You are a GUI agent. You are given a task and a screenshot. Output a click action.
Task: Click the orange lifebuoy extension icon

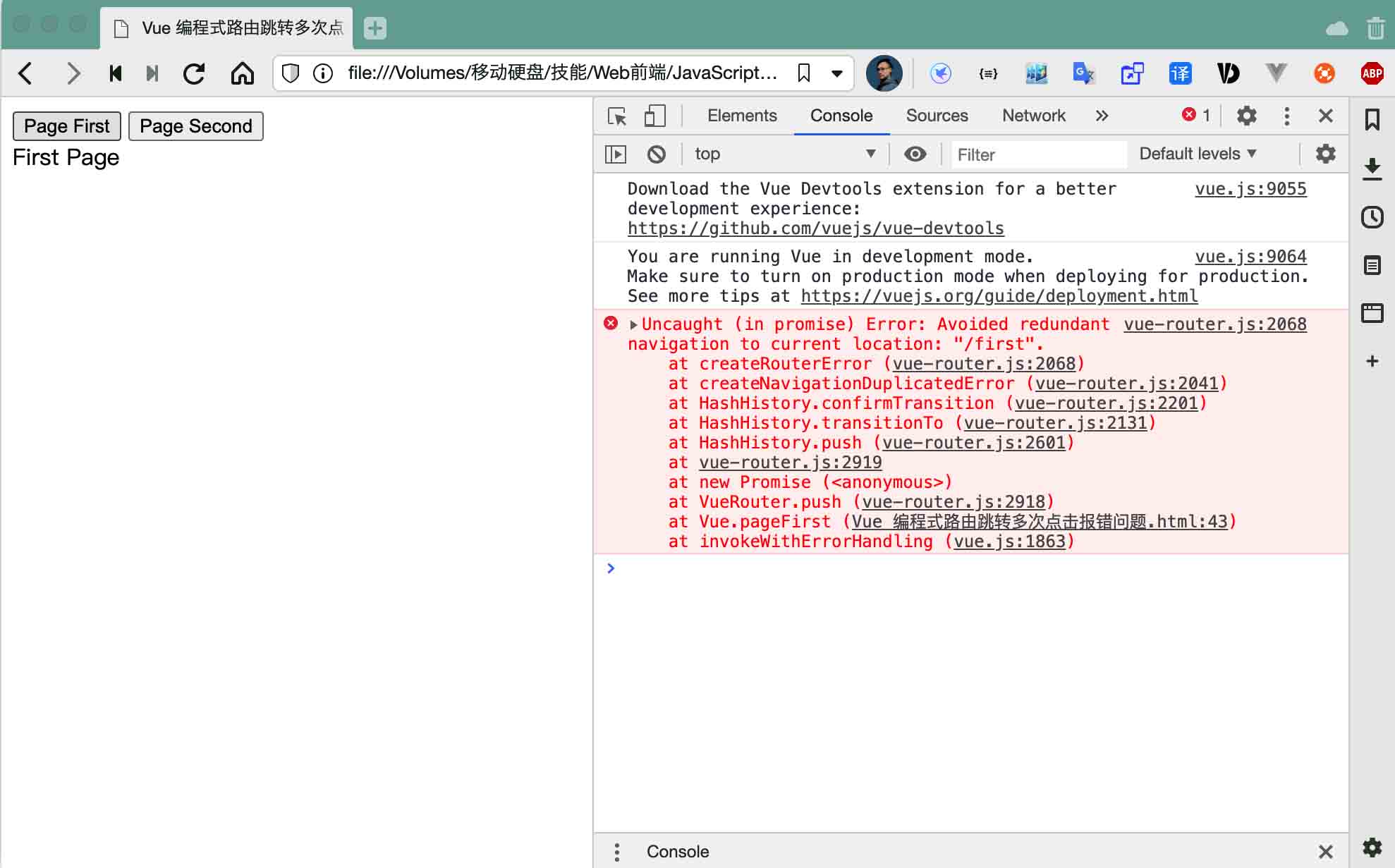coord(1324,73)
